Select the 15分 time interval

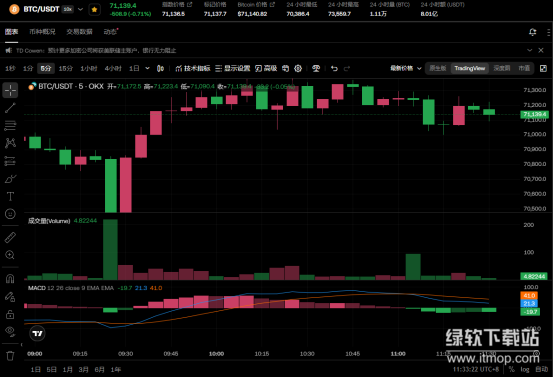pos(66,69)
